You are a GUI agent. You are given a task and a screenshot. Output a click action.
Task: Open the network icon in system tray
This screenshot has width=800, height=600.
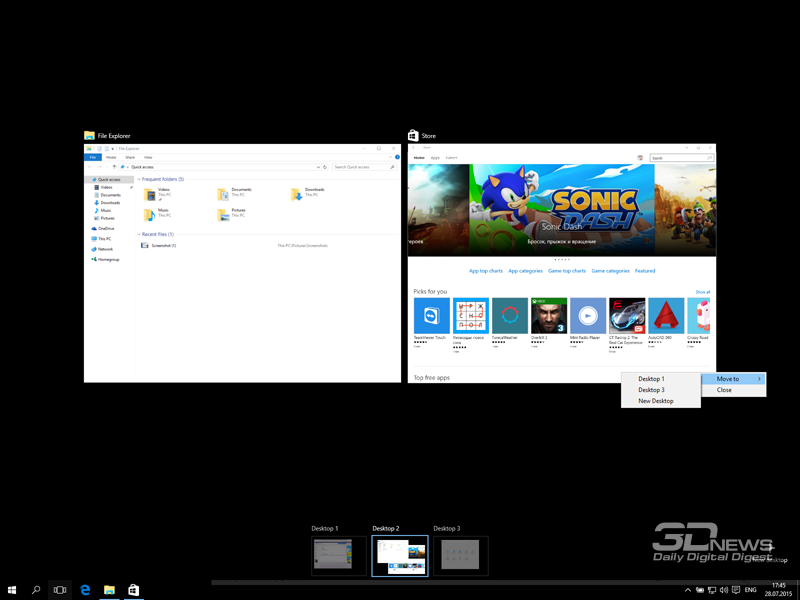click(712, 590)
